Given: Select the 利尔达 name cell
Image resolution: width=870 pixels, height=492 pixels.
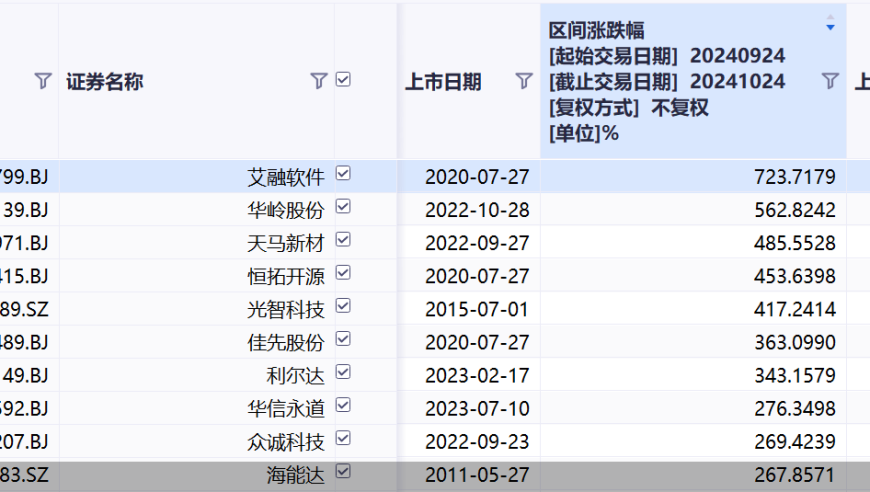Looking at the screenshot, I should coord(197,376).
